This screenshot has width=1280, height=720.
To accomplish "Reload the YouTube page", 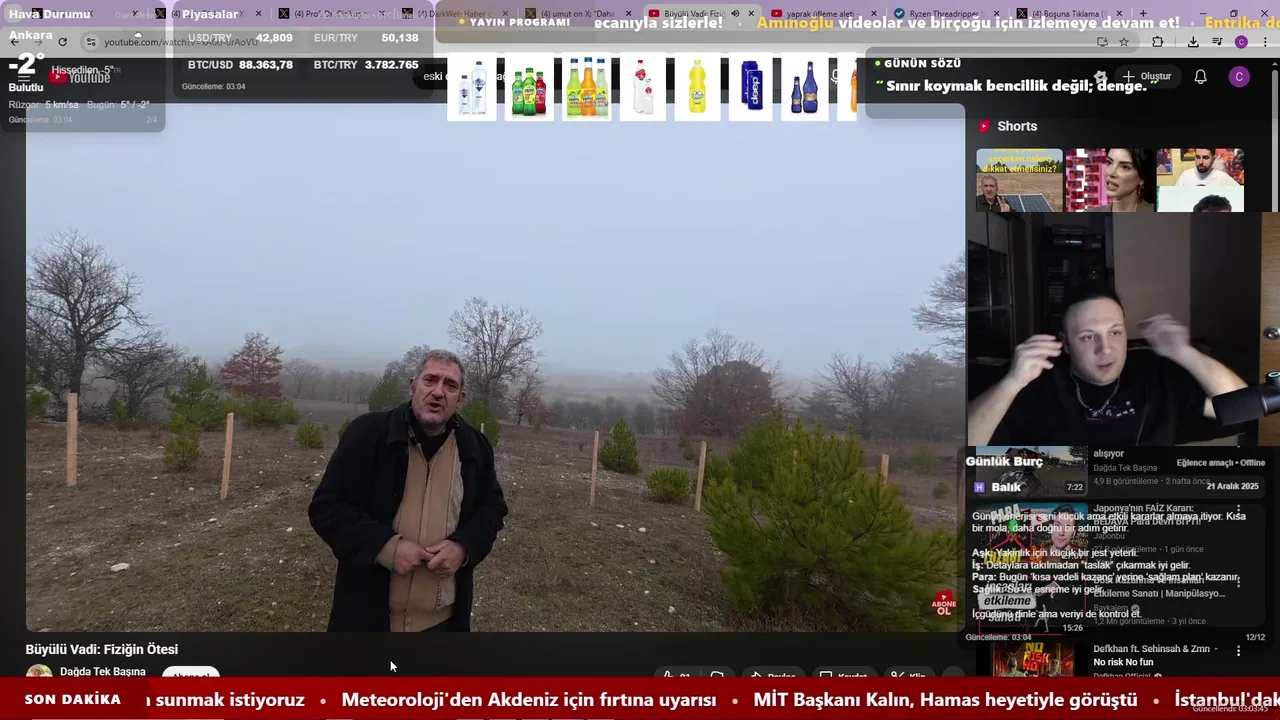I will (x=62, y=42).
